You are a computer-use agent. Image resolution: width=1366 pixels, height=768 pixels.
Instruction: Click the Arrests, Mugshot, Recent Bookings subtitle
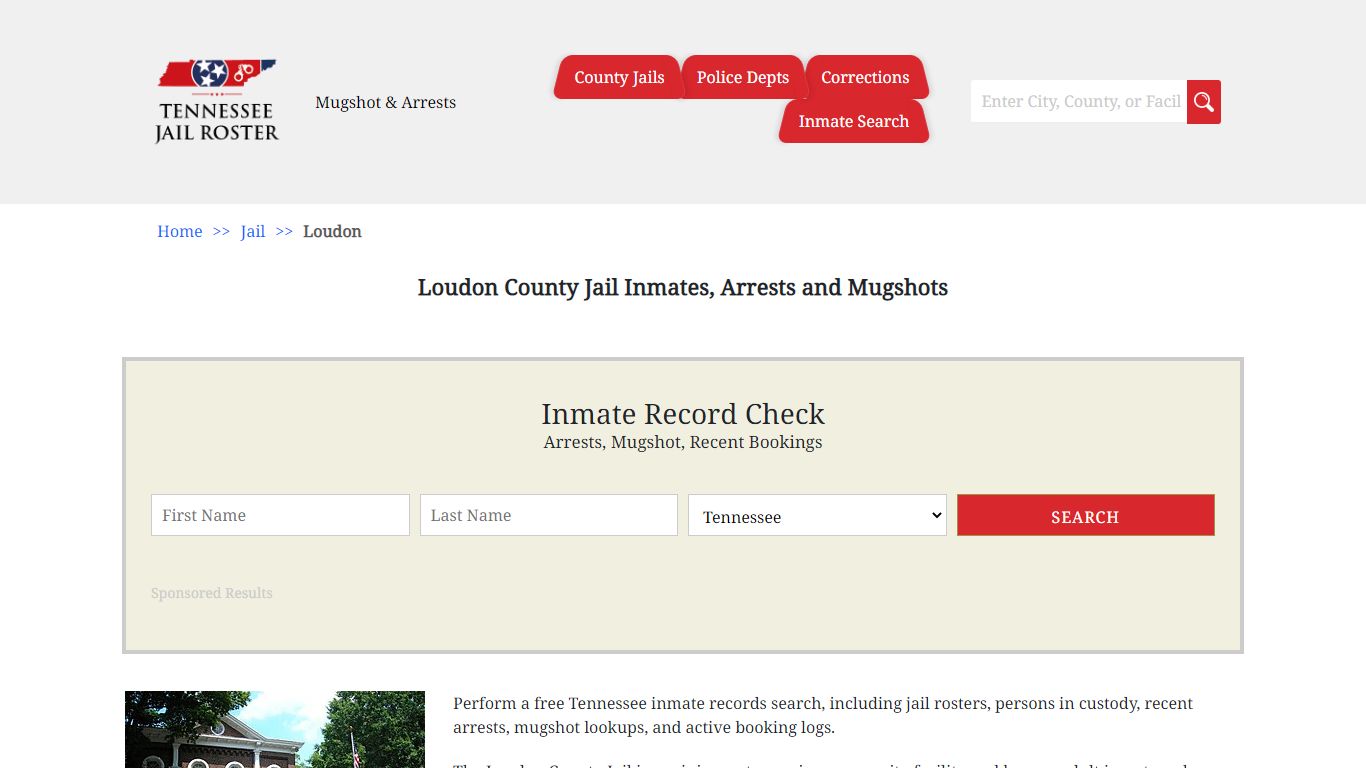click(683, 442)
